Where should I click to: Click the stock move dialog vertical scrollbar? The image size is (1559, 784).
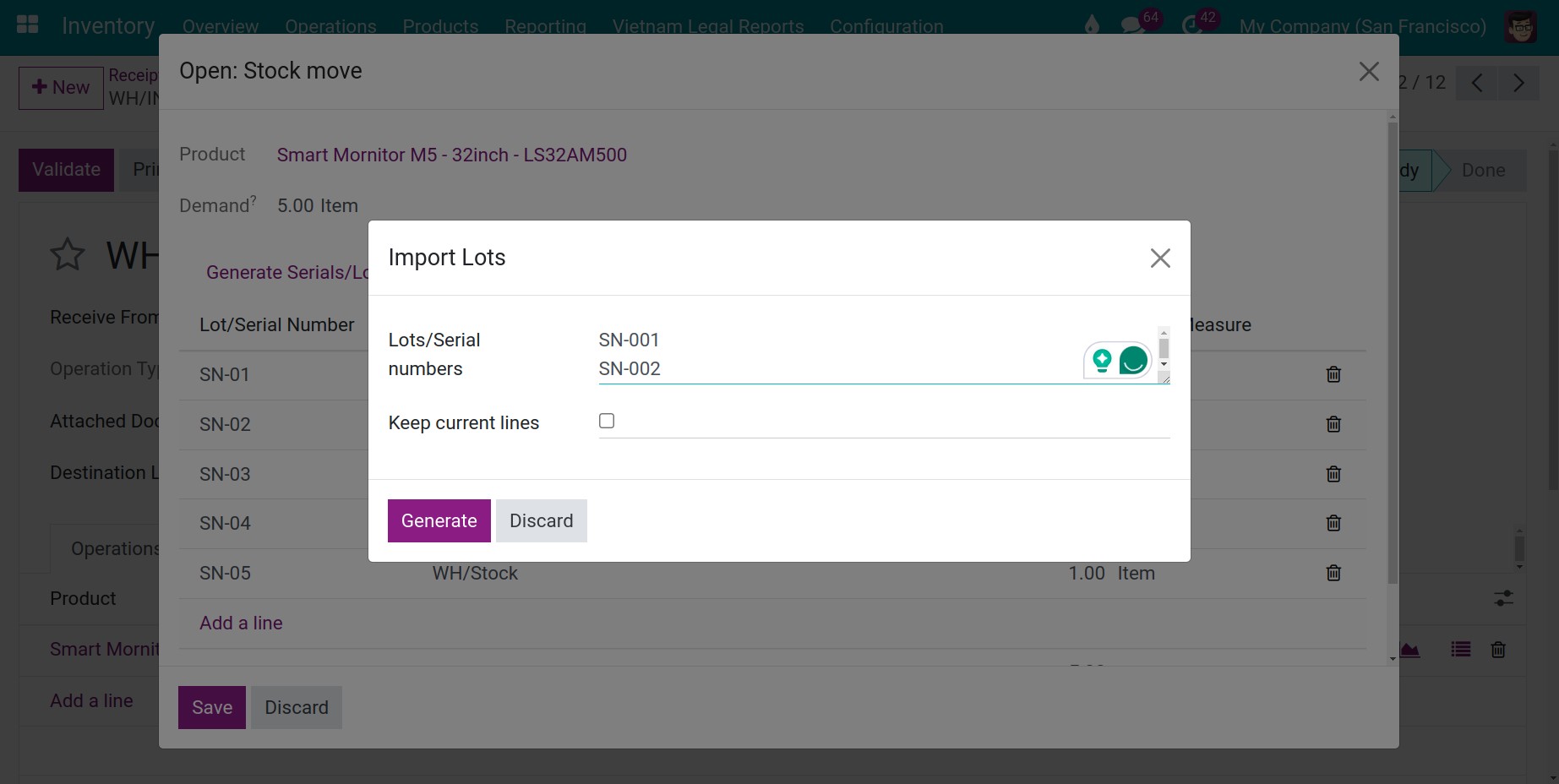(x=1393, y=353)
